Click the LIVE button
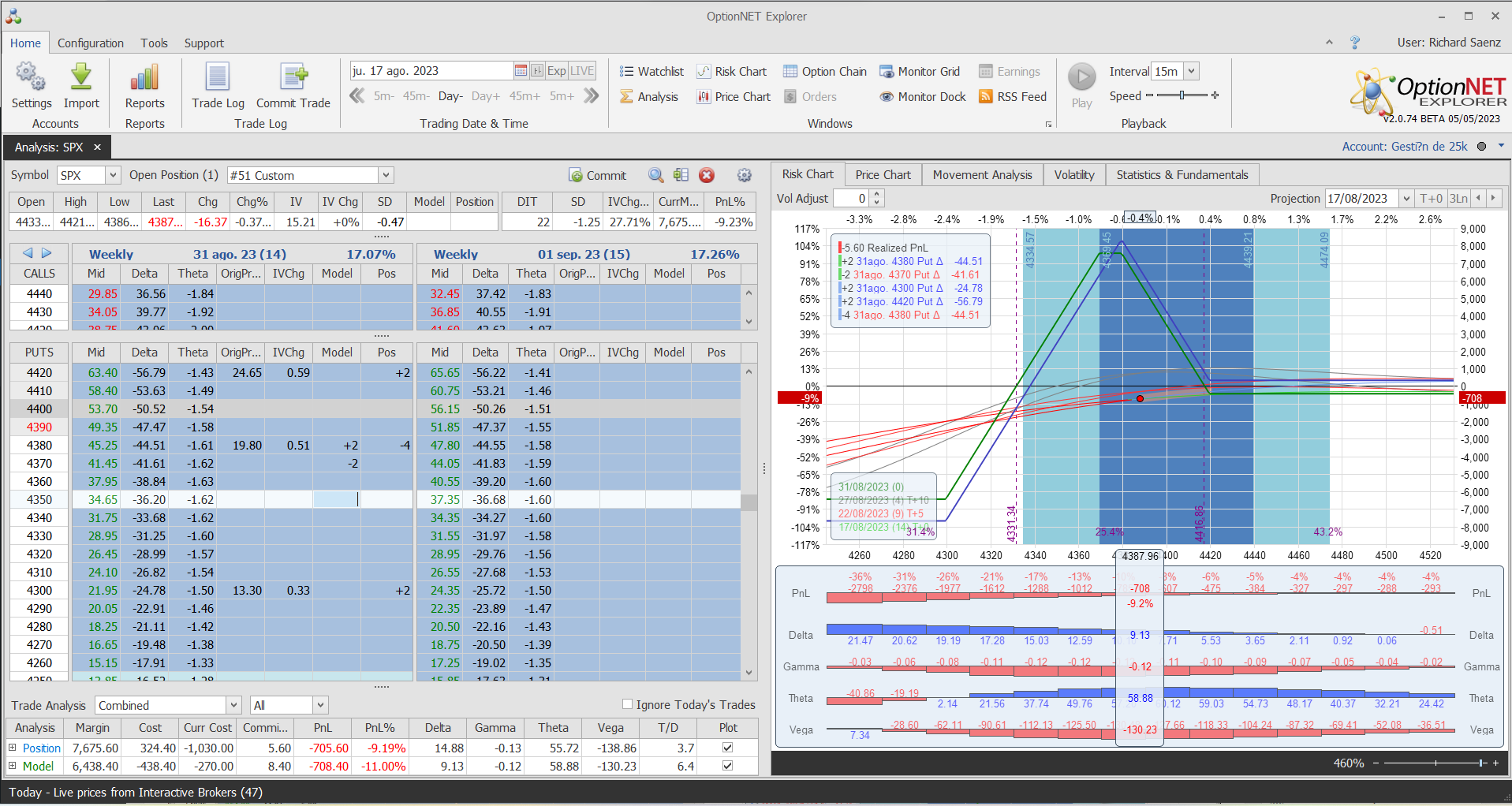The image size is (1512, 806). coord(582,71)
